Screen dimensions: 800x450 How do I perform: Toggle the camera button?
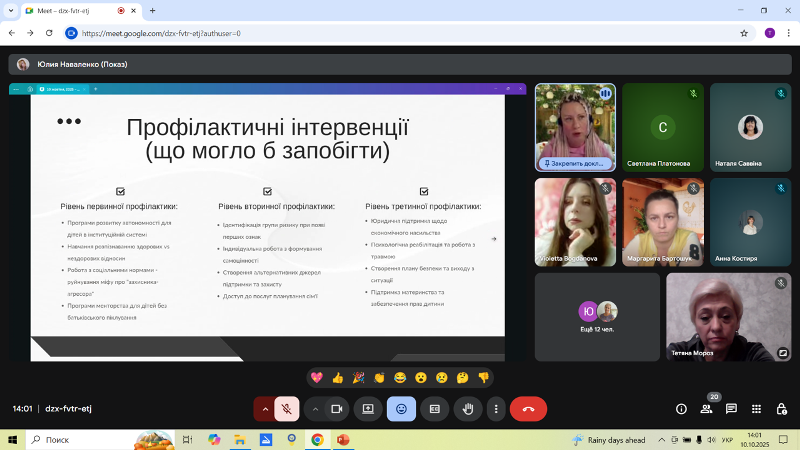click(337, 409)
